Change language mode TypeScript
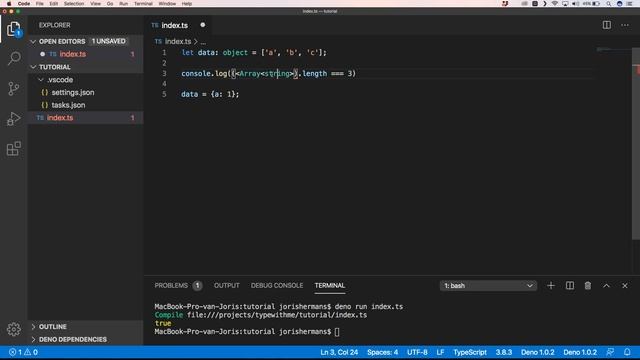Image resolution: width=640 pixels, height=360 pixels. tap(470, 352)
